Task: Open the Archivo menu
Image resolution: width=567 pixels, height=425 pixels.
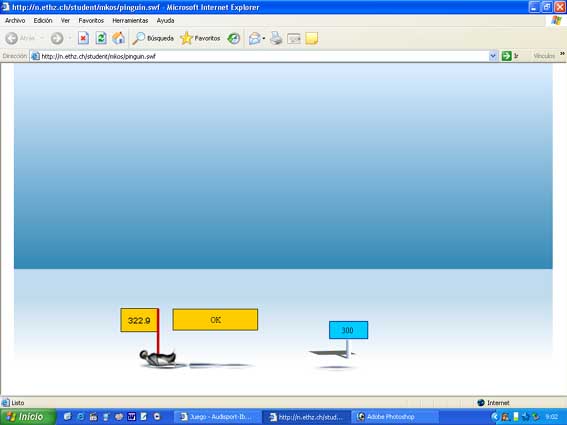Action: pyautogui.click(x=15, y=21)
